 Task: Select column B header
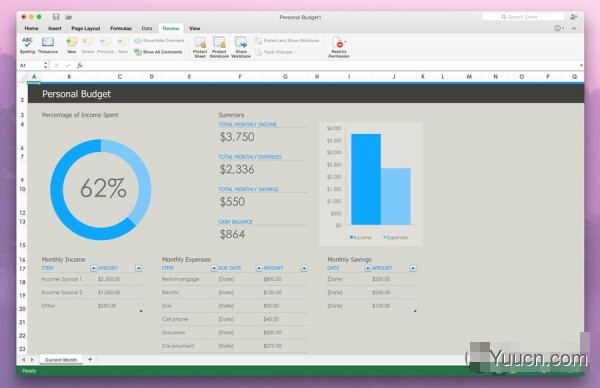69,77
